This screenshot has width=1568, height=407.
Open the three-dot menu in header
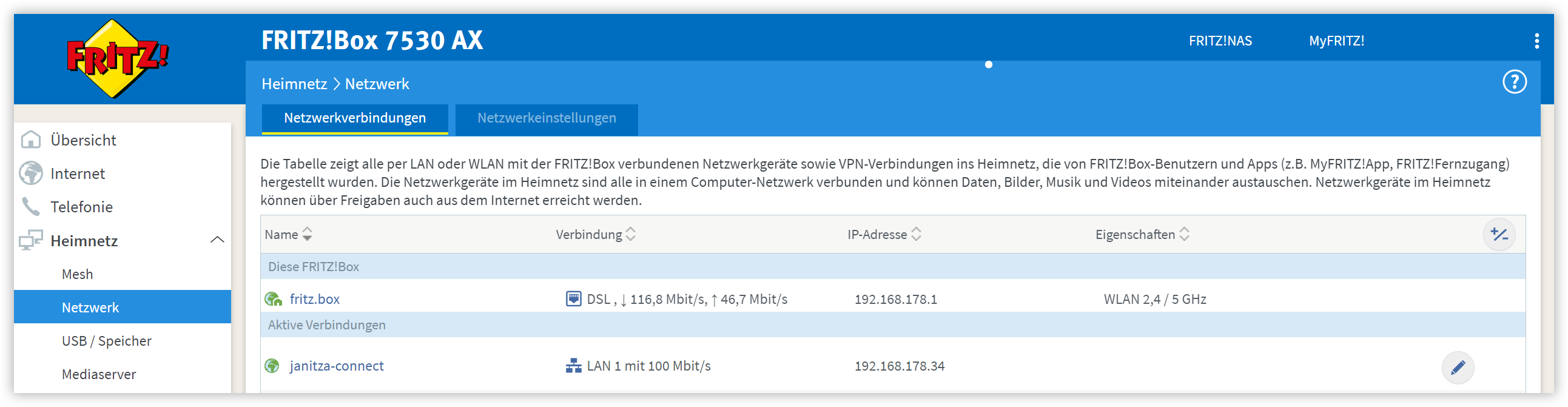point(1536,41)
